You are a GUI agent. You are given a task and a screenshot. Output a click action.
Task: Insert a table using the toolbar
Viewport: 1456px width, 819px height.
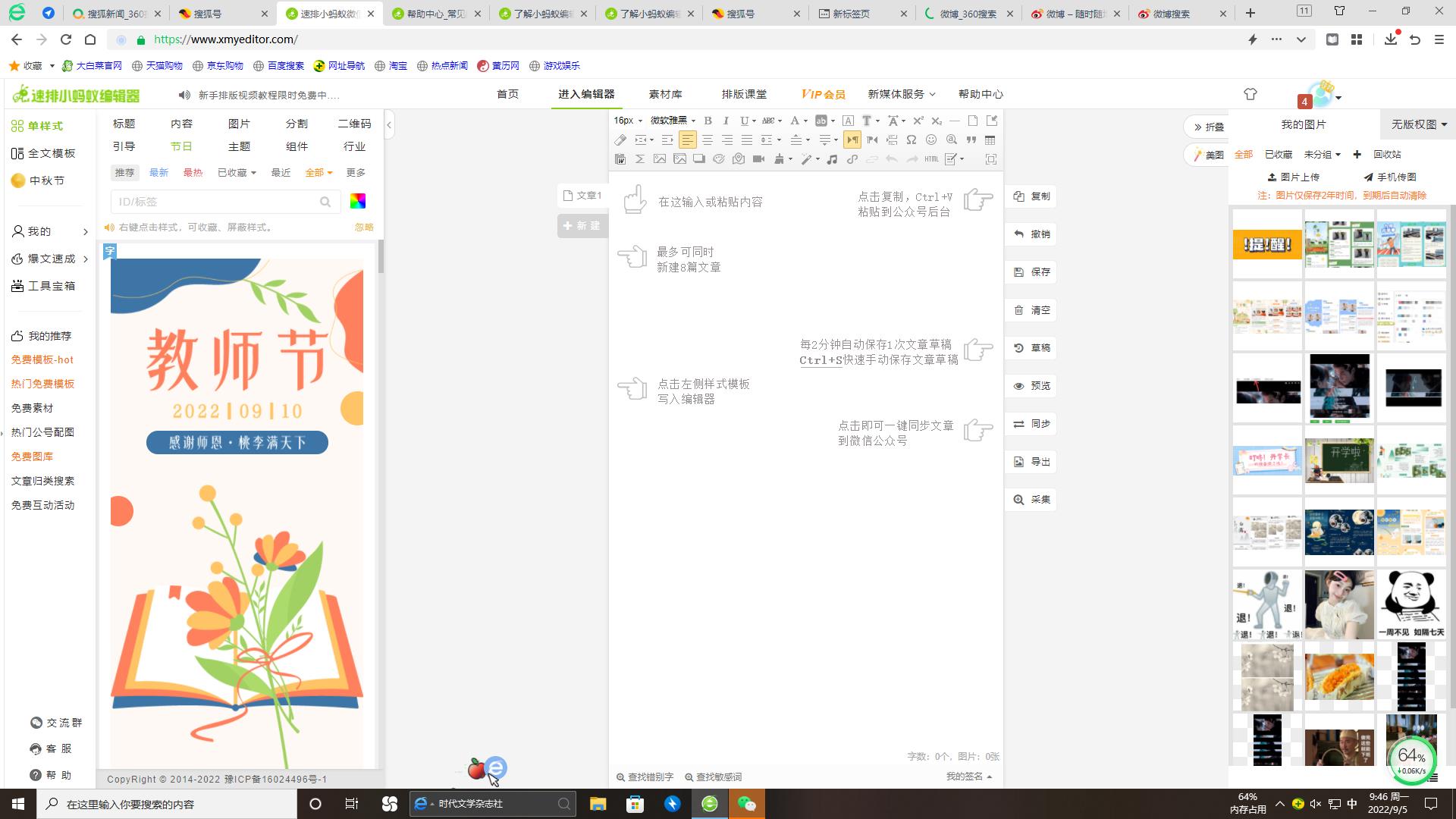(990, 140)
